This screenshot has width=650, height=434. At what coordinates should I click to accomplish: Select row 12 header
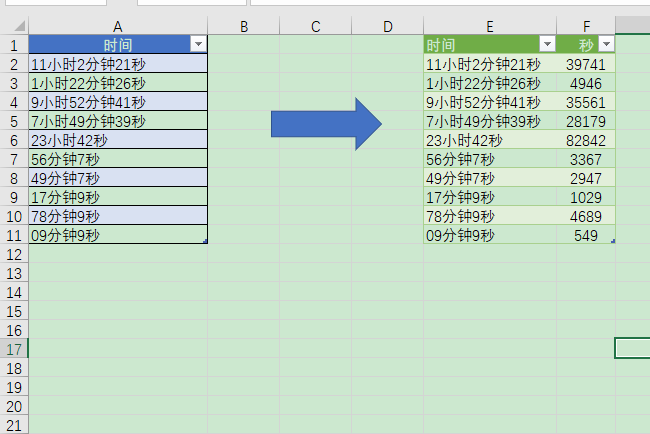[14, 254]
